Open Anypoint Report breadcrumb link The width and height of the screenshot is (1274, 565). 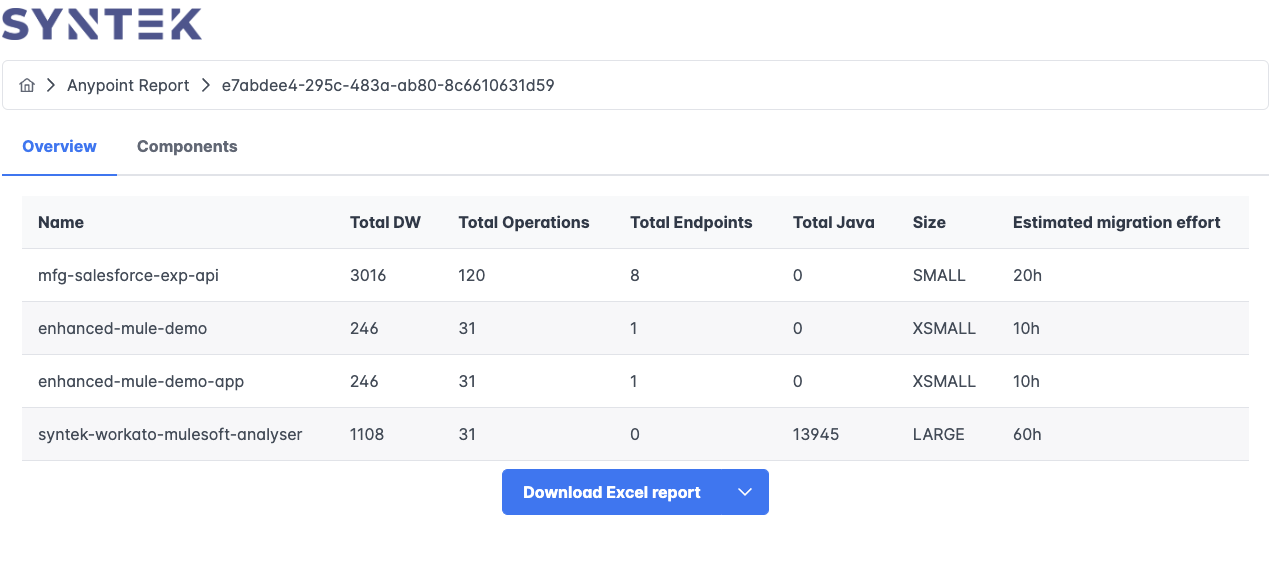(128, 86)
